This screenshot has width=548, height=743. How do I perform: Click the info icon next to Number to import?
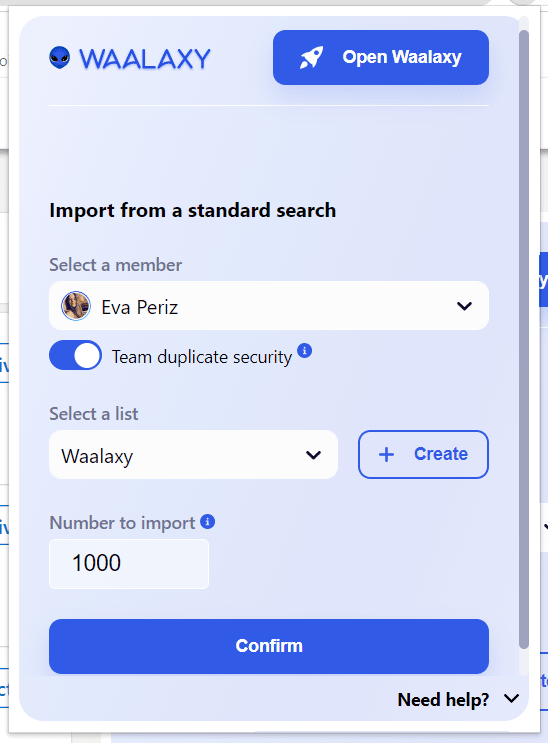[x=208, y=522]
